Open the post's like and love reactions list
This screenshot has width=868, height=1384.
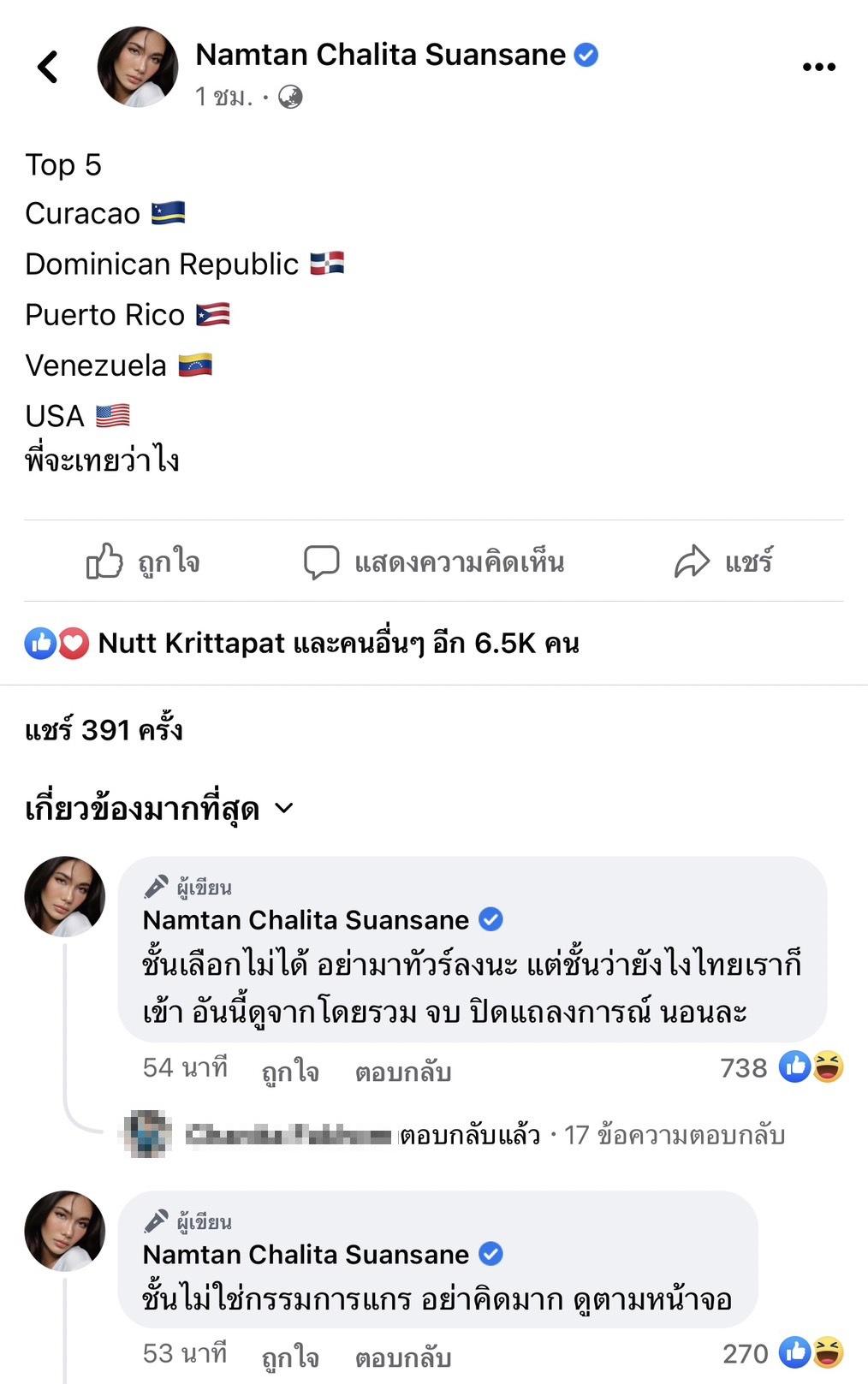point(56,644)
